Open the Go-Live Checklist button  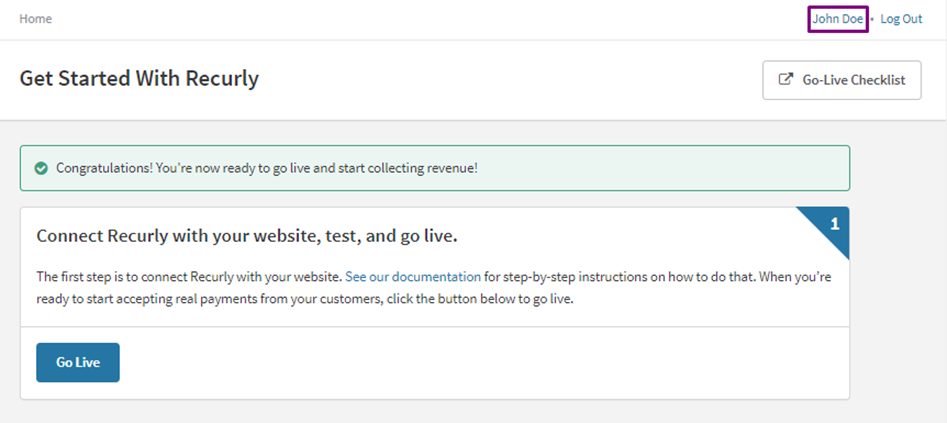tap(842, 80)
